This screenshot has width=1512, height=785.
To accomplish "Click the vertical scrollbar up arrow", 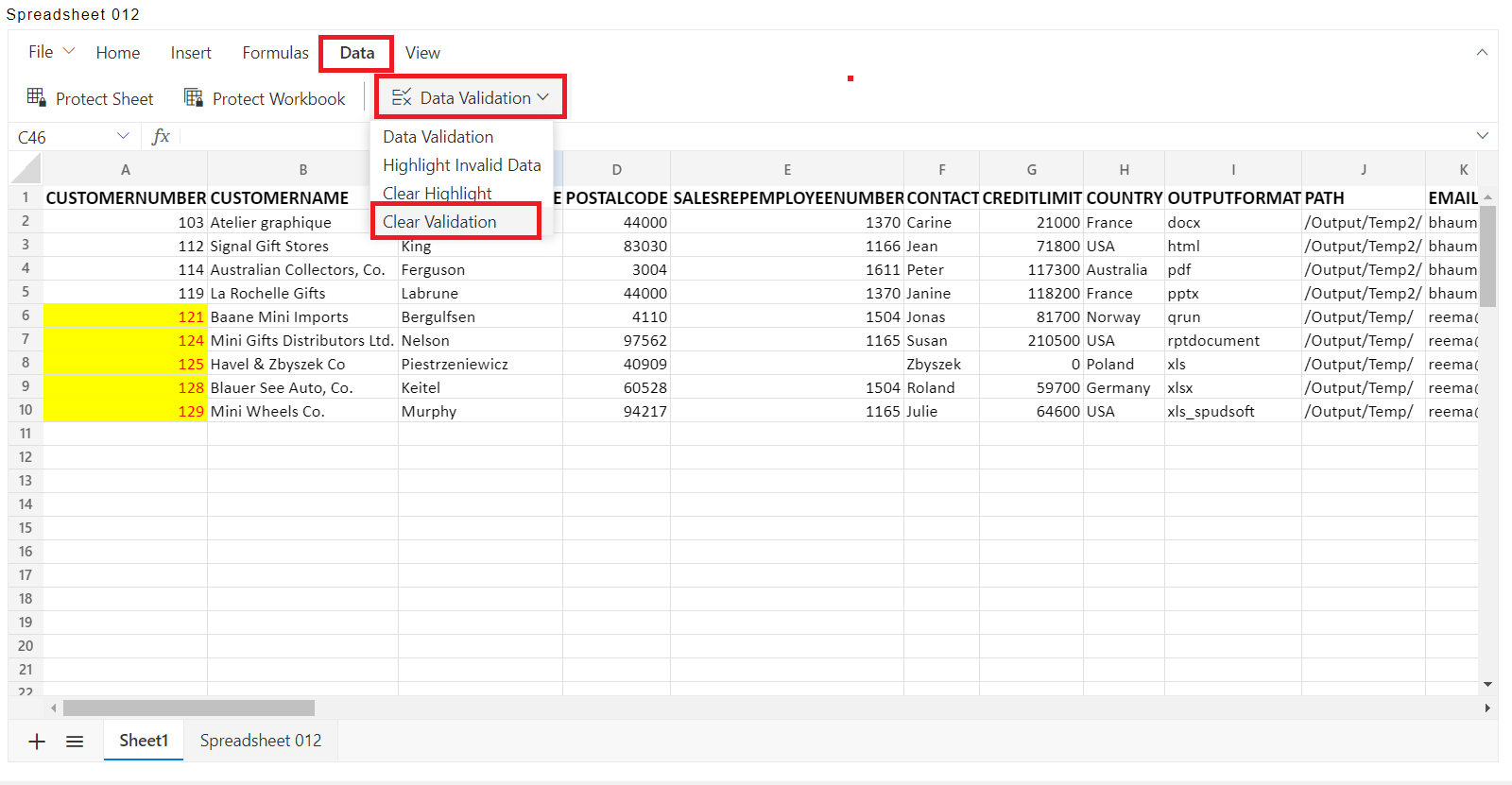I will tap(1487, 197).
